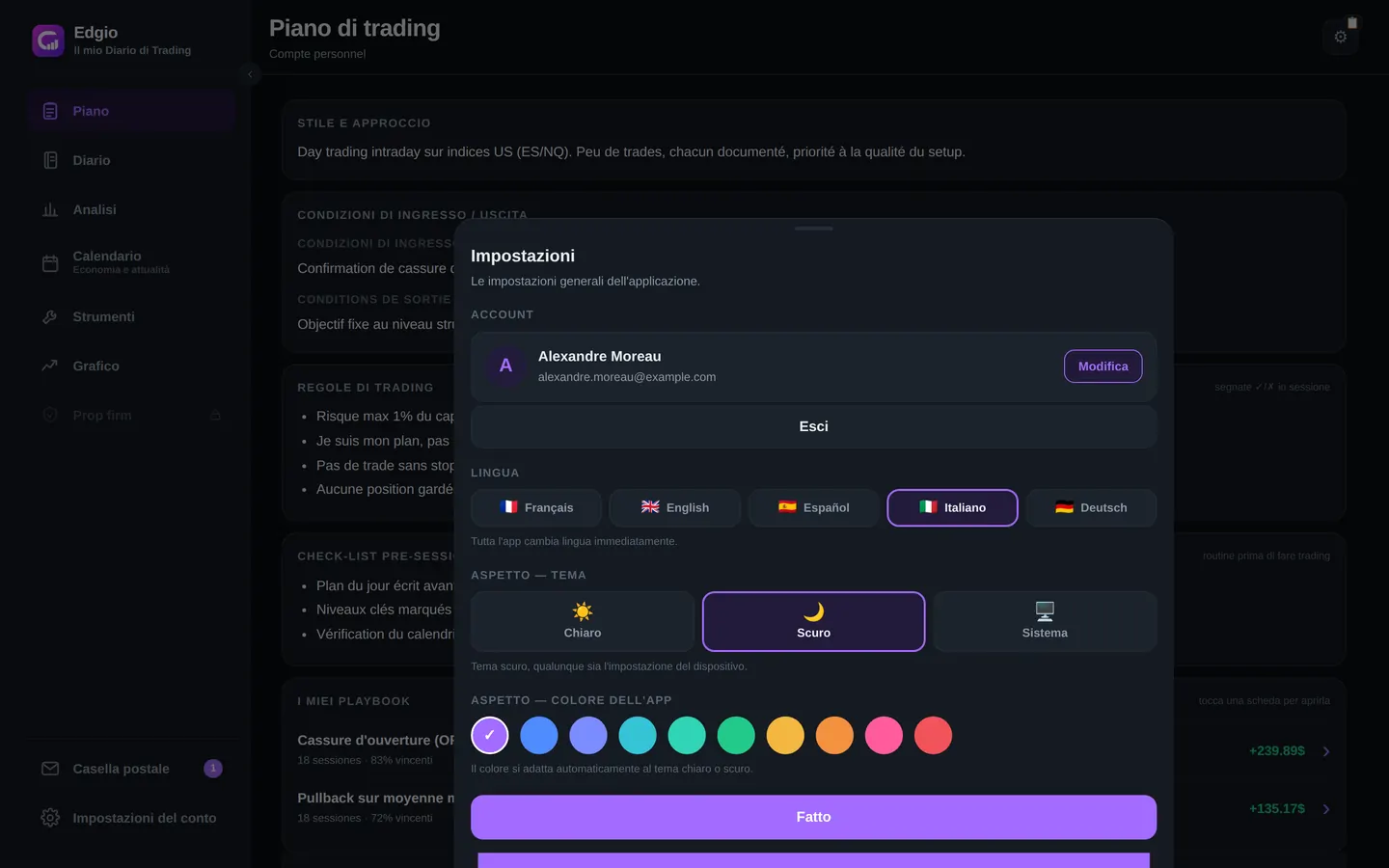Select Deutsch language
Screen dimensions: 1389x868
(1091, 507)
